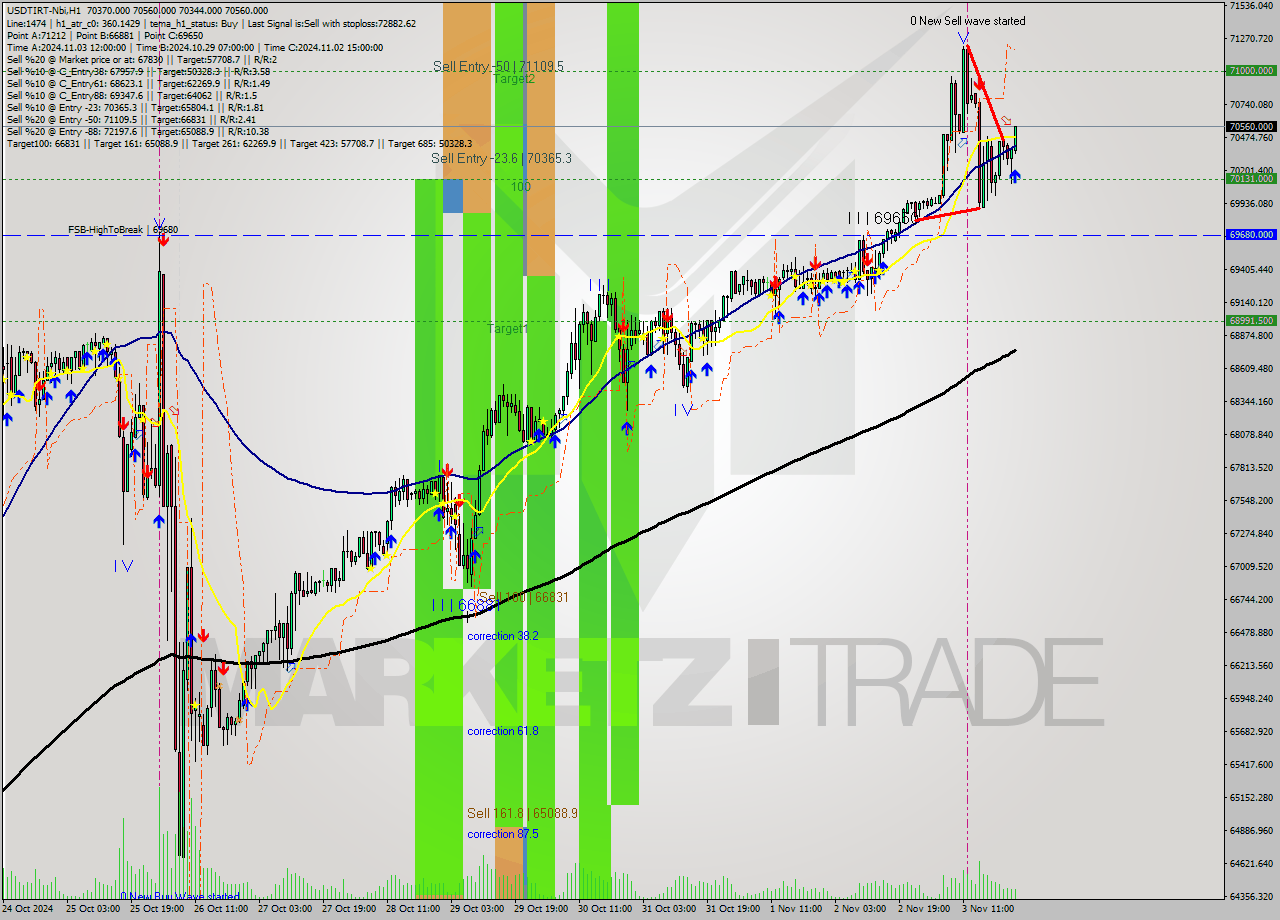Select the 'Line:1474 | h1_atr_c0' status line
1280x920 pixels.
(211, 23)
